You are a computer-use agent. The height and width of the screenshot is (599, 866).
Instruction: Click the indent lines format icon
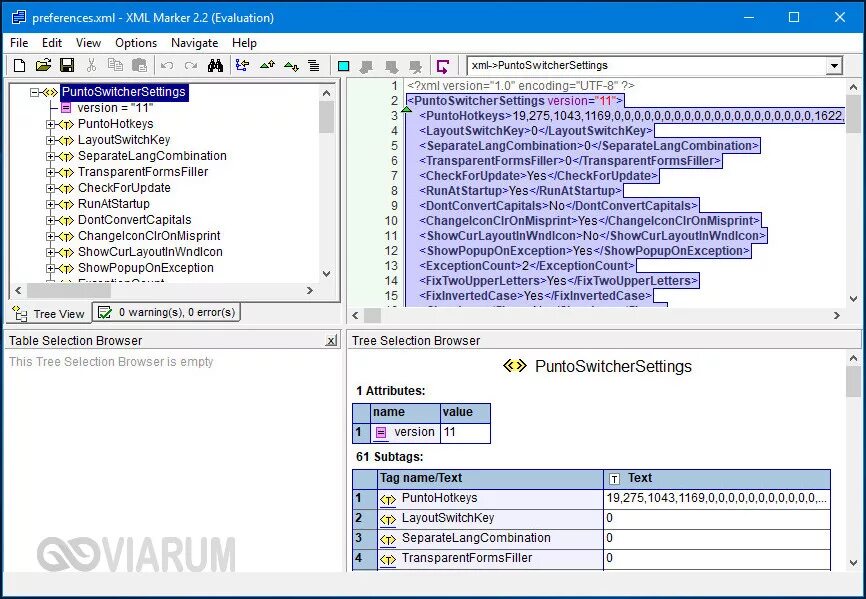pos(314,66)
